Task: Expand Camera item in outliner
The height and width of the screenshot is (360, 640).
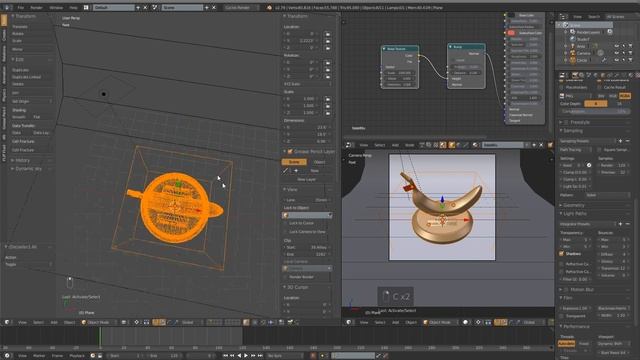Action: pyautogui.click(x=566, y=53)
